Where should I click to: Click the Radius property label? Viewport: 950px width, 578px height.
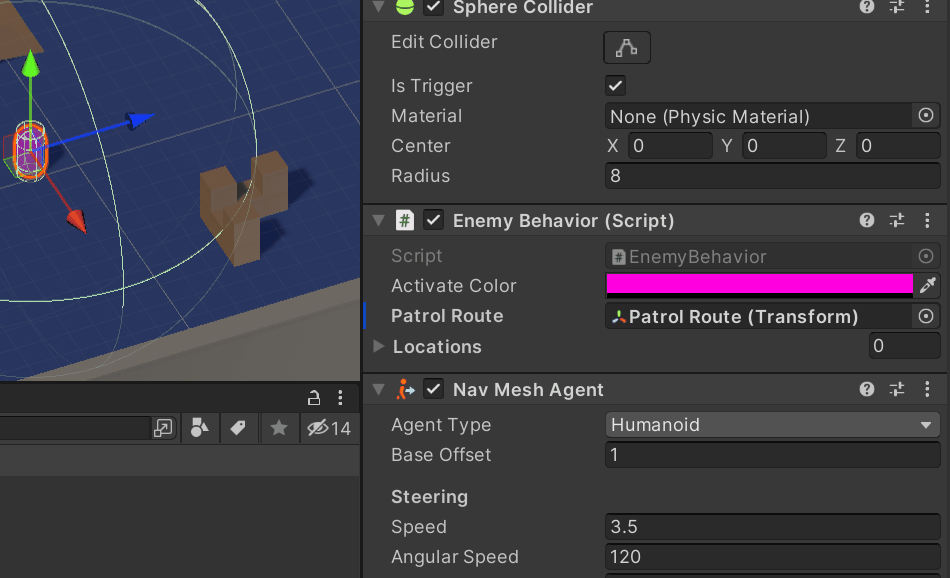[420, 176]
